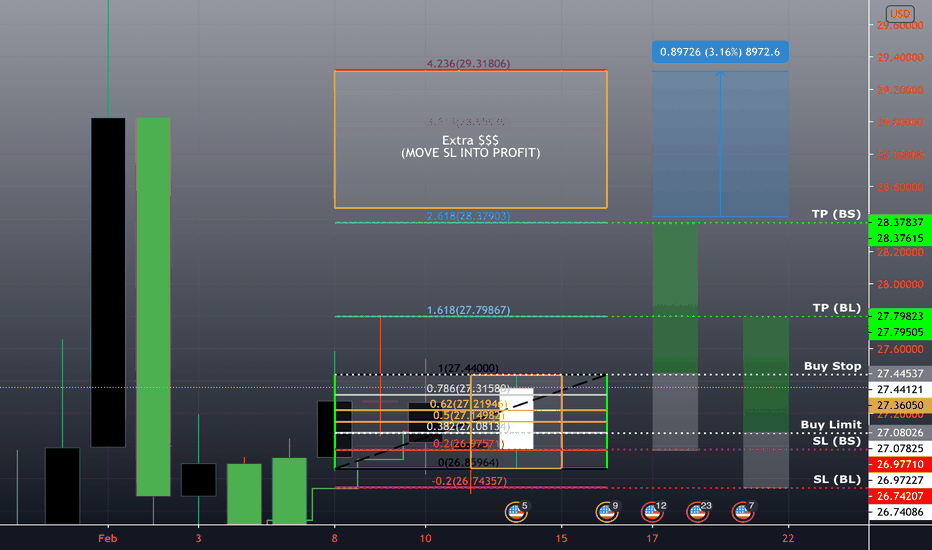Click the Fib label 0.62(27.21946)
The height and width of the screenshot is (550, 932).
point(468,404)
